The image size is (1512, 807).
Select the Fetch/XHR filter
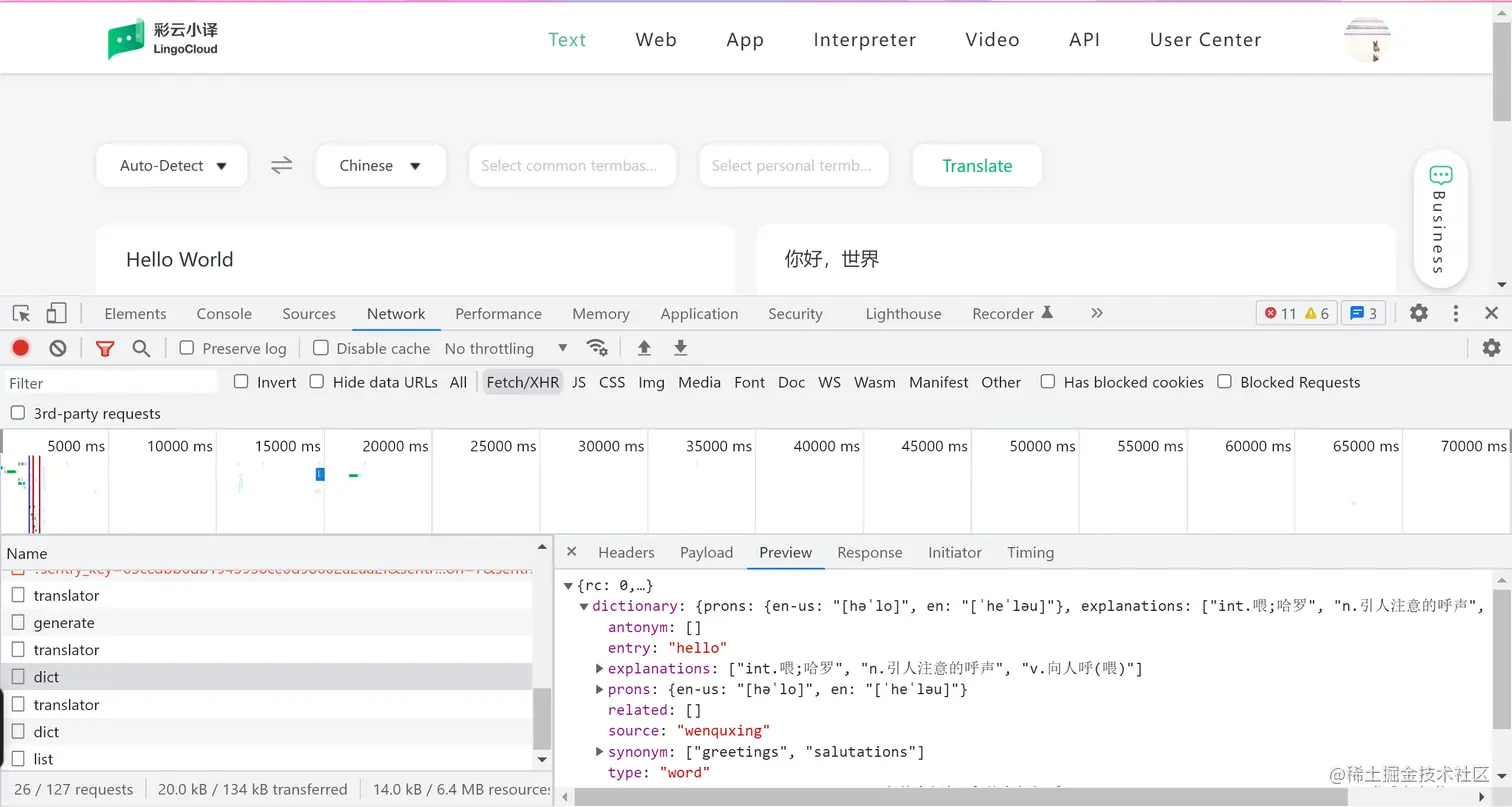pos(522,382)
